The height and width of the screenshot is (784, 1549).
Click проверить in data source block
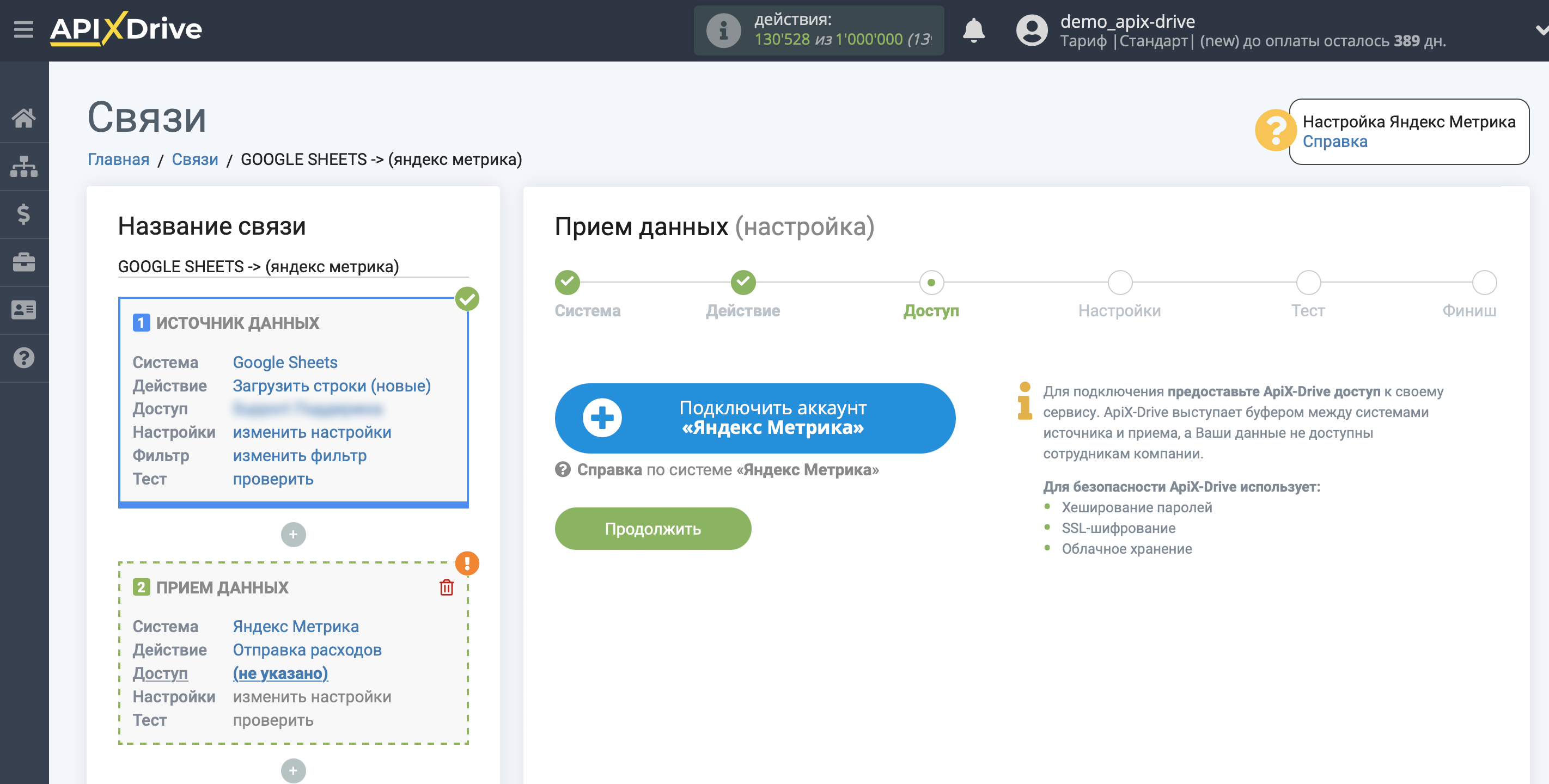point(273,479)
